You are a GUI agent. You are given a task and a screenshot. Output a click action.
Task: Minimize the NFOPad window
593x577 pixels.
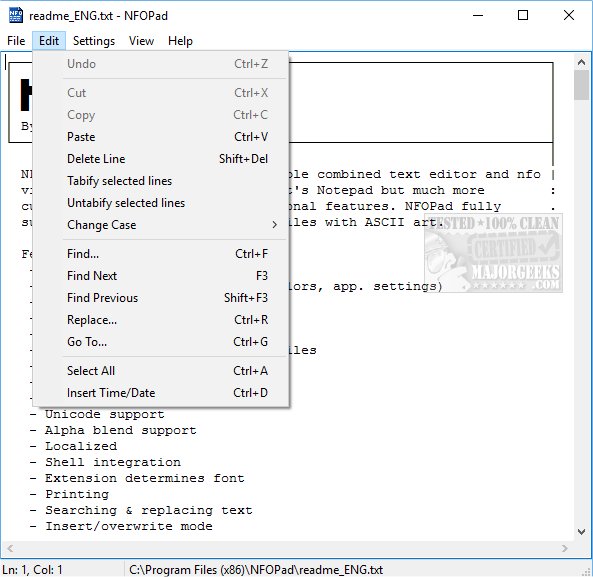(x=478, y=16)
